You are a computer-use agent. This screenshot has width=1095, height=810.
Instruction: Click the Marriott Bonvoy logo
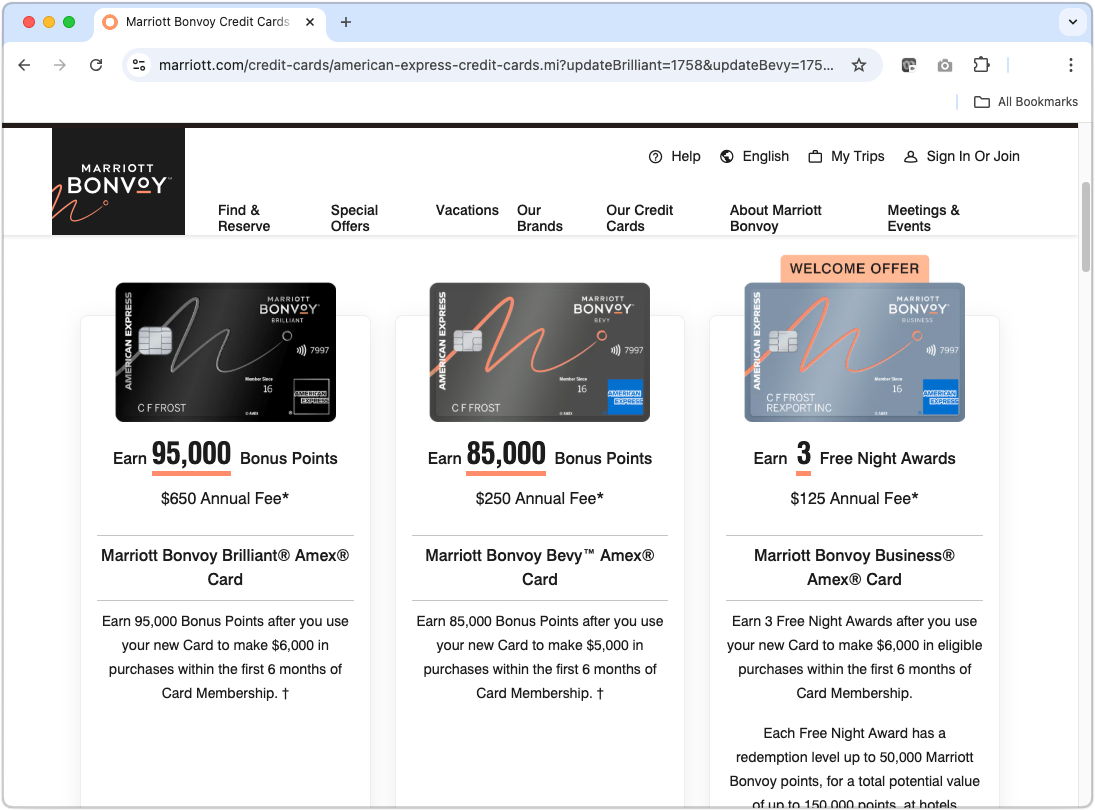click(x=118, y=181)
